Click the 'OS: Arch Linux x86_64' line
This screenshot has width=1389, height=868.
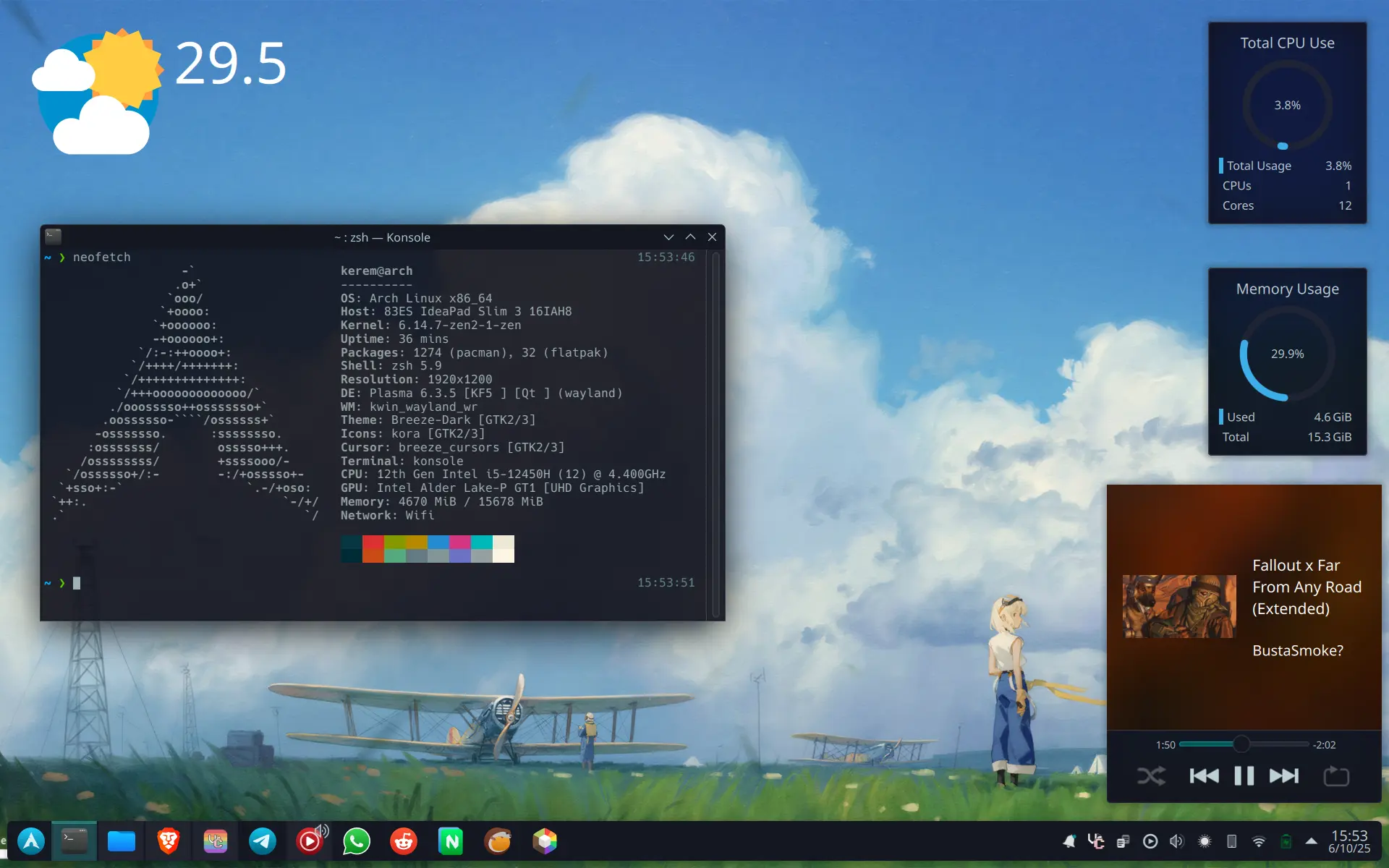417,298
